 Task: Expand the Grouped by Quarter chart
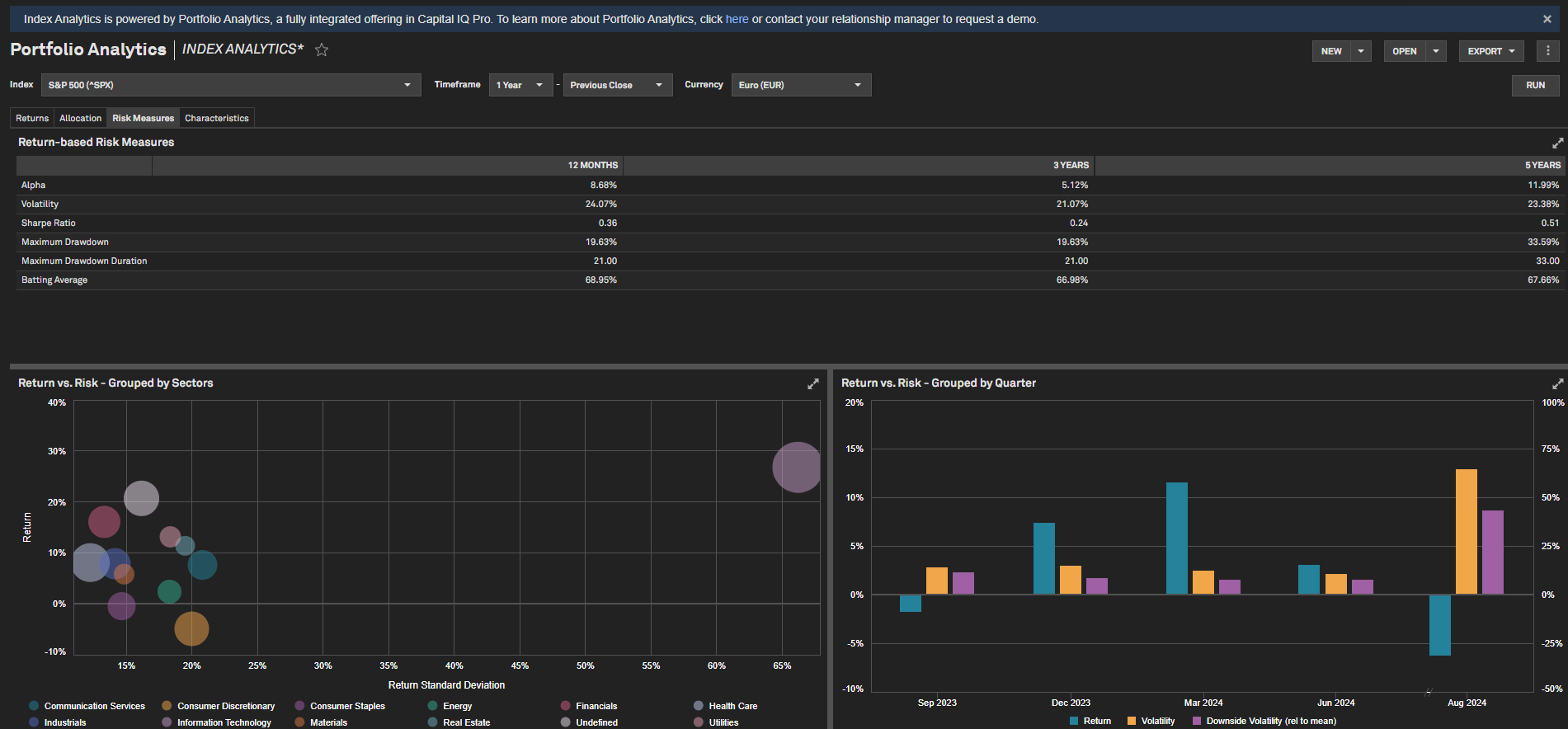pyautogui.click(x=1557, y=384)
